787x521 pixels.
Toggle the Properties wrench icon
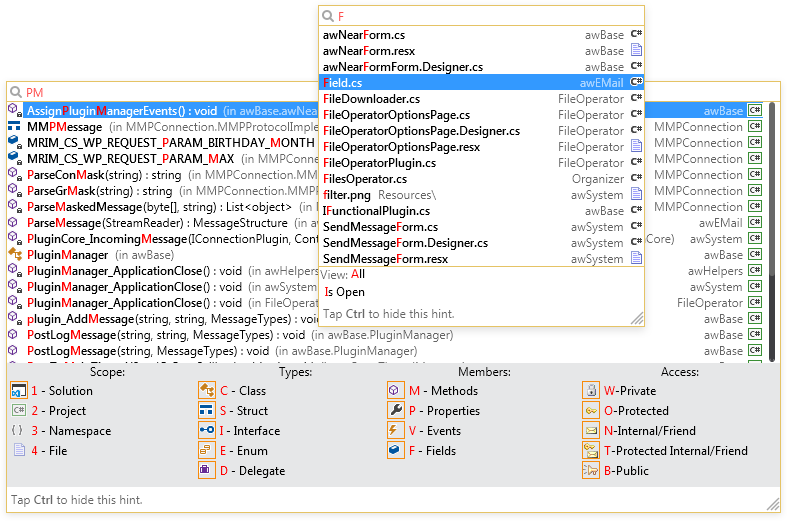(396, 411)
